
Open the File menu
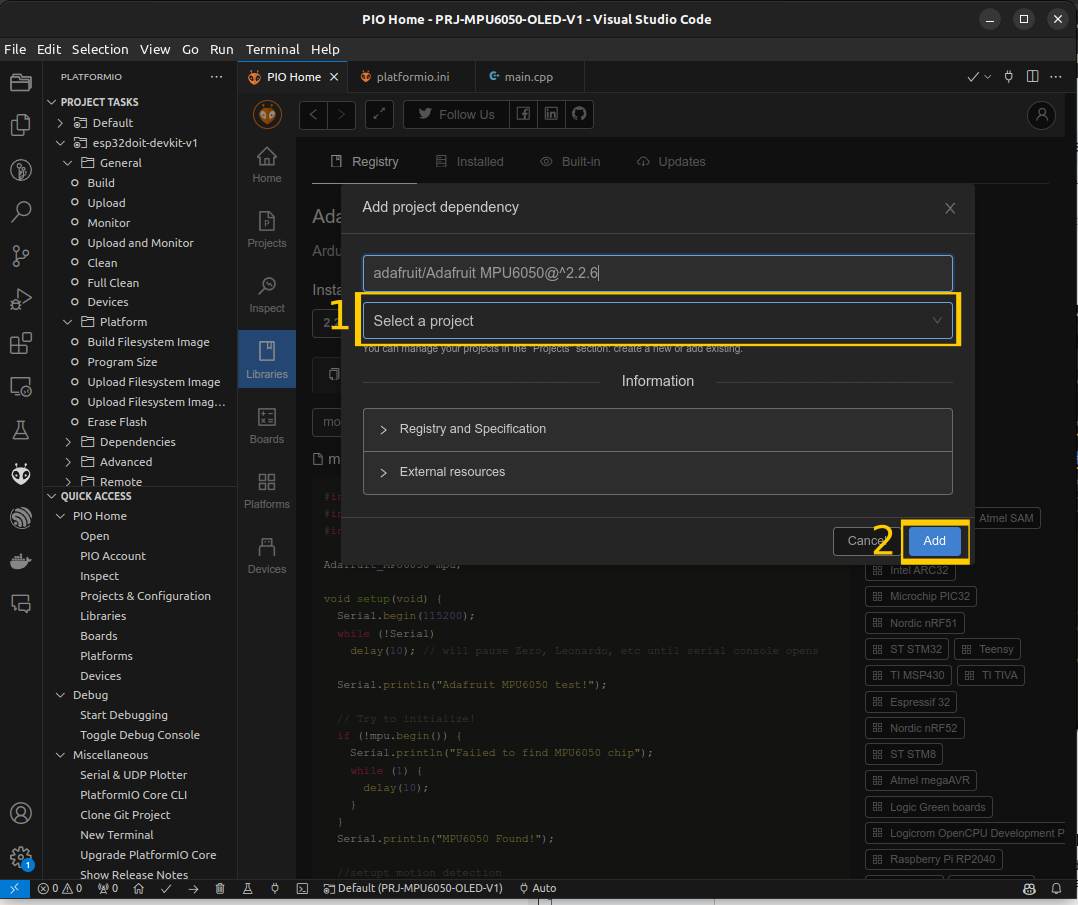[15, 50]
